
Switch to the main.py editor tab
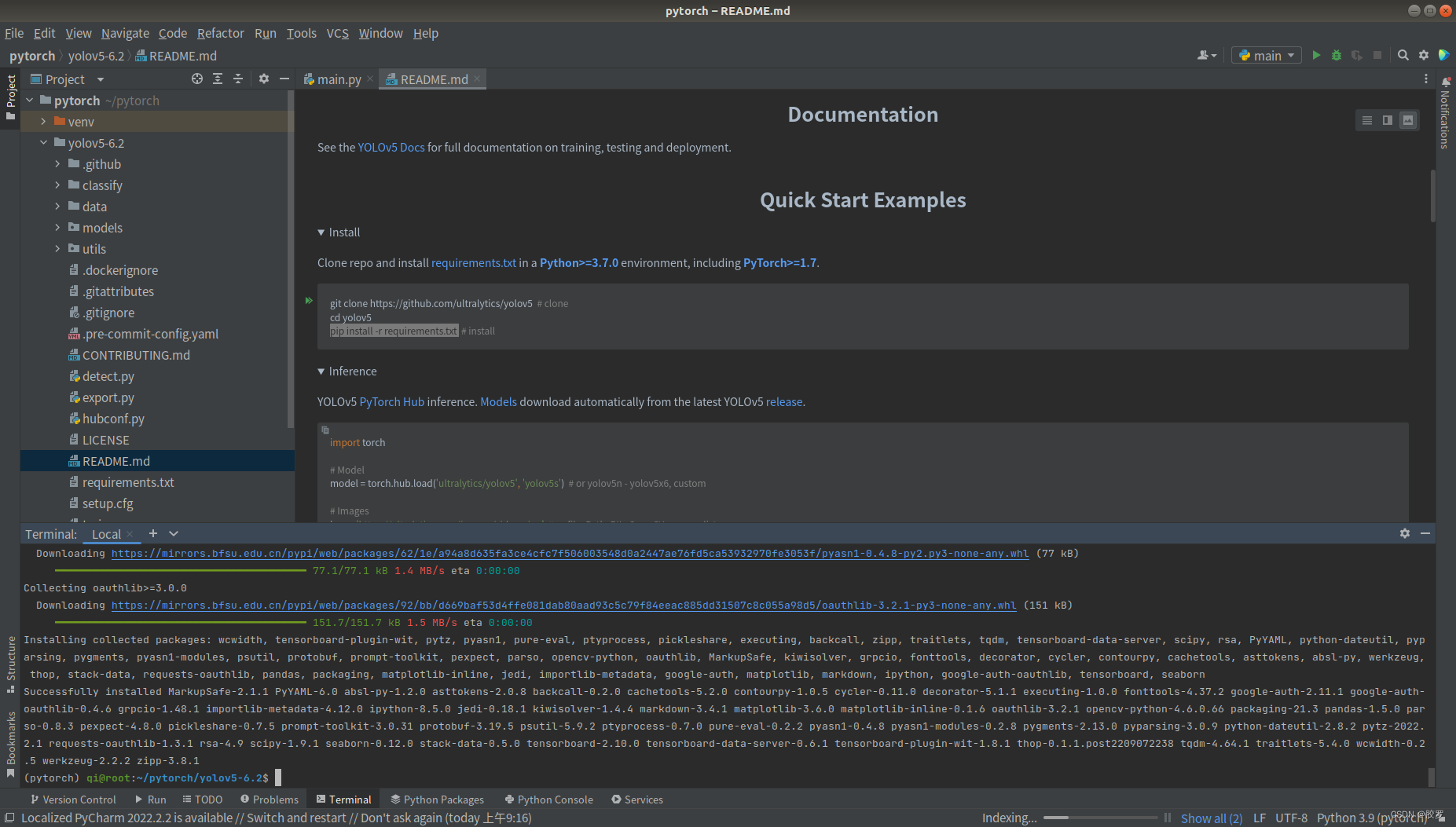point(339,79)
